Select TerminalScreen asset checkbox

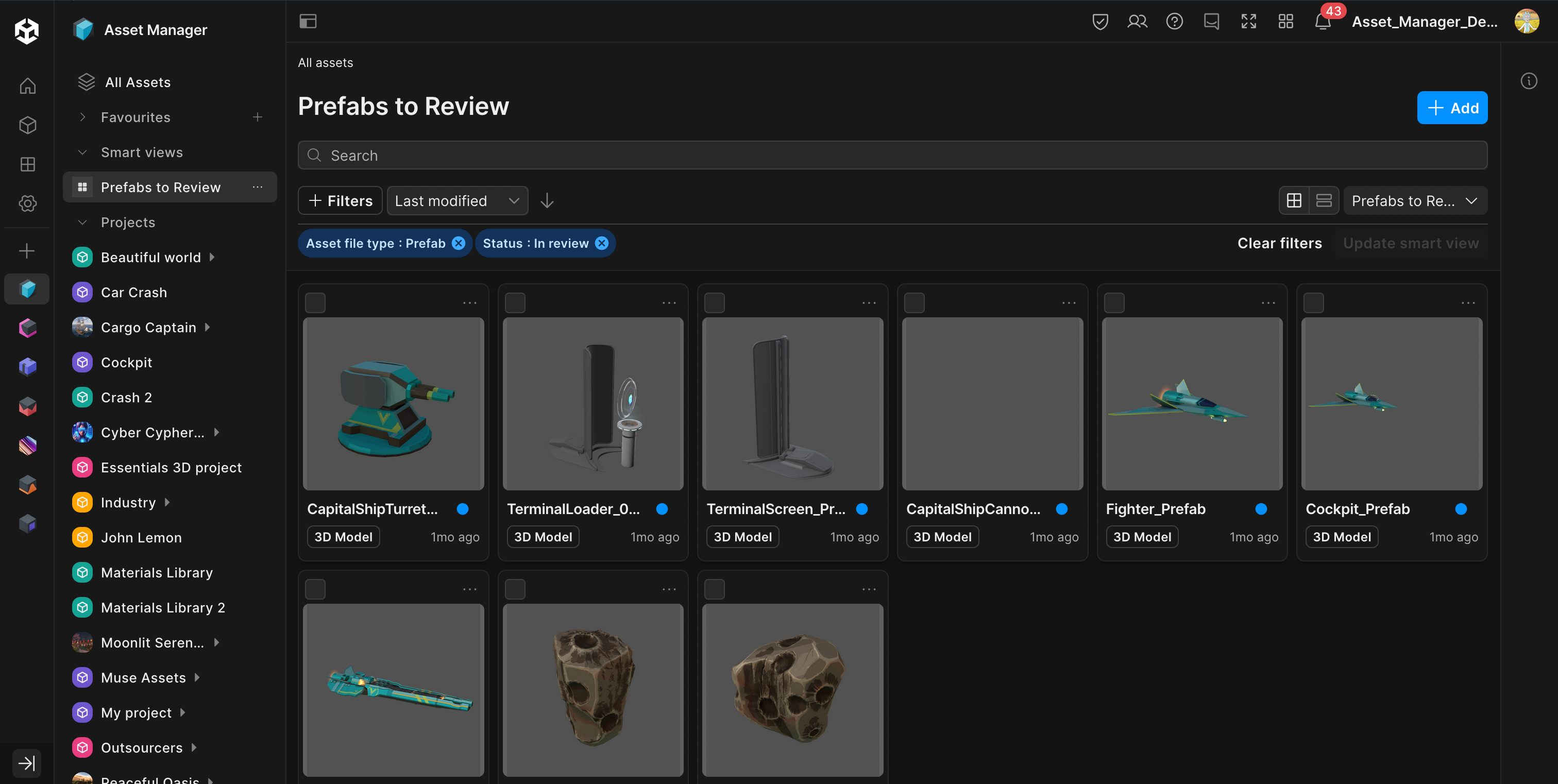tap(715, 303)
